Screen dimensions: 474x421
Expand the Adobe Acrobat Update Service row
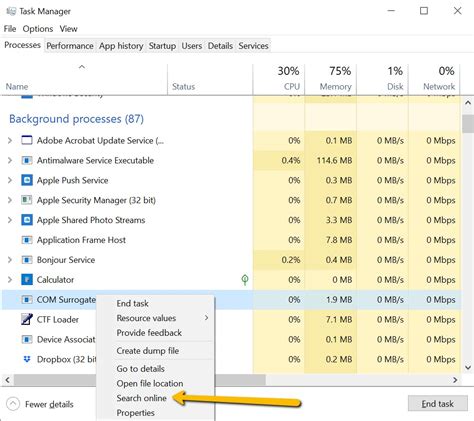(10, 141)
